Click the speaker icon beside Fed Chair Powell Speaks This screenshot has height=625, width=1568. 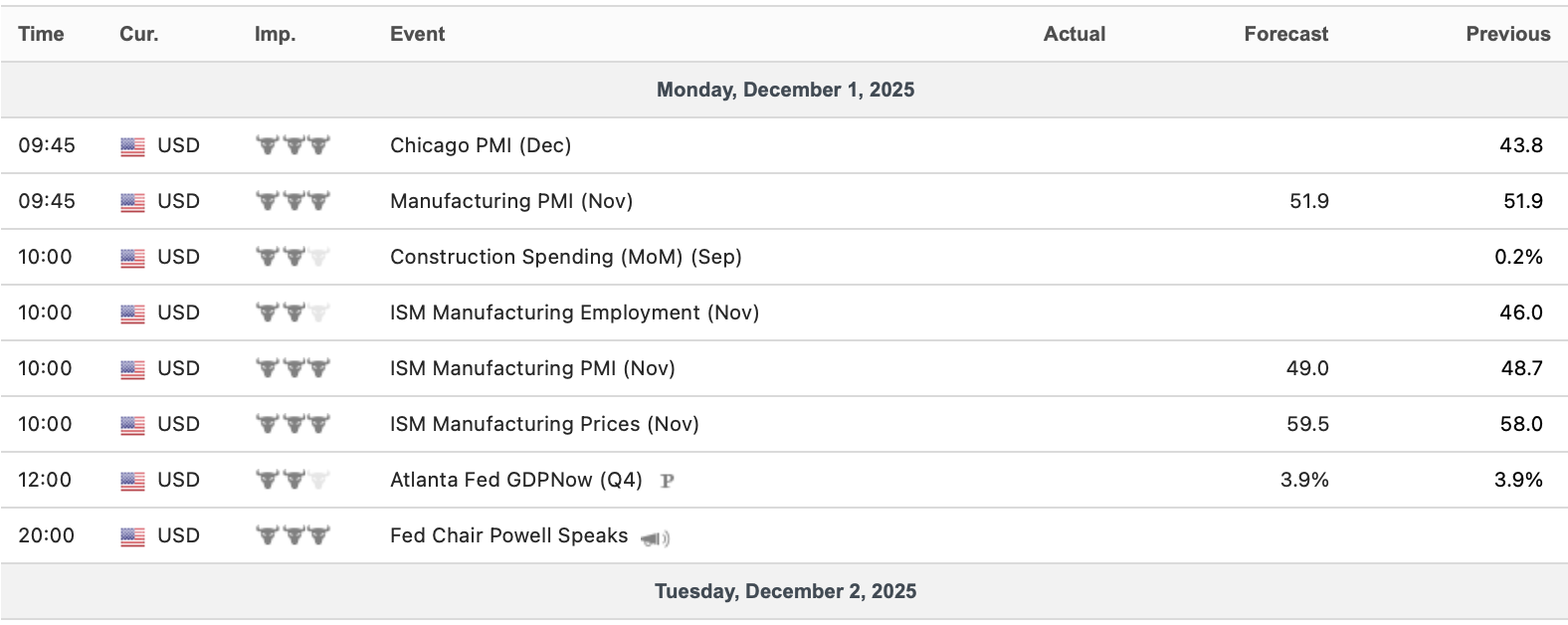655,538
